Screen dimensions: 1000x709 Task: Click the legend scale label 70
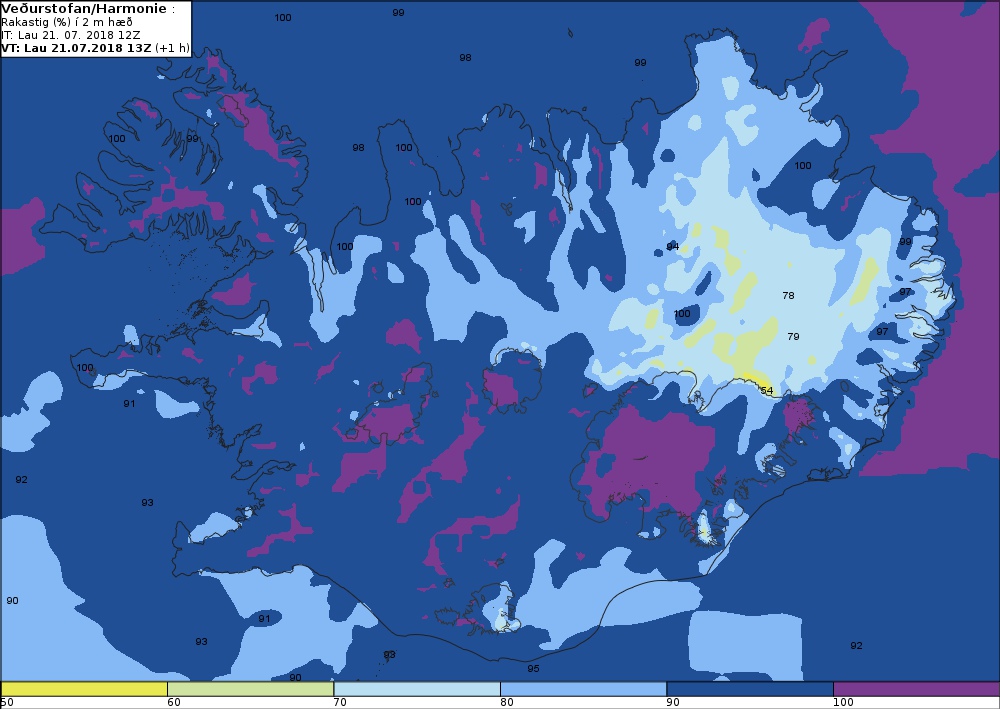(340, 702)
